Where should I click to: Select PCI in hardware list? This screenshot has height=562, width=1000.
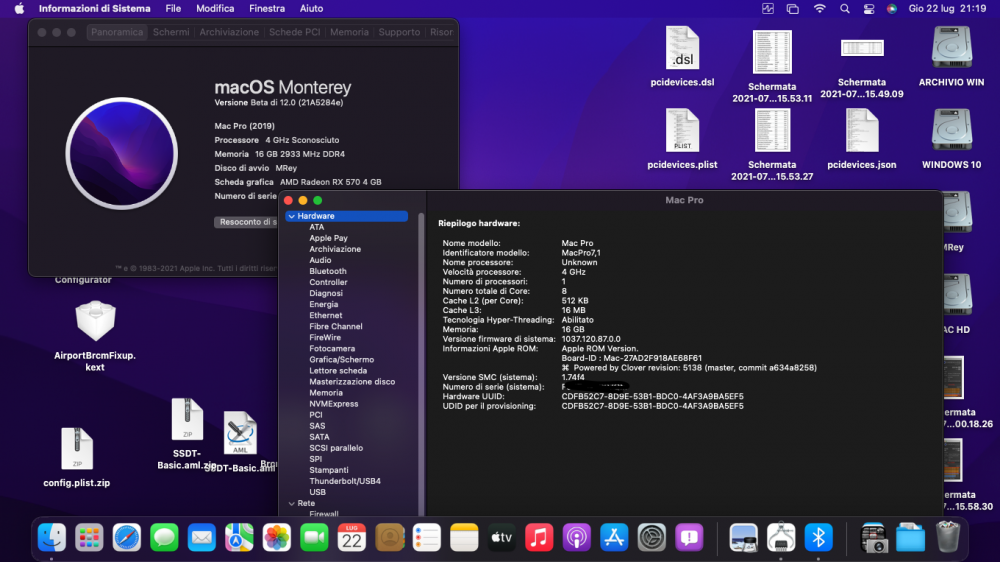(x=316, y=415)
